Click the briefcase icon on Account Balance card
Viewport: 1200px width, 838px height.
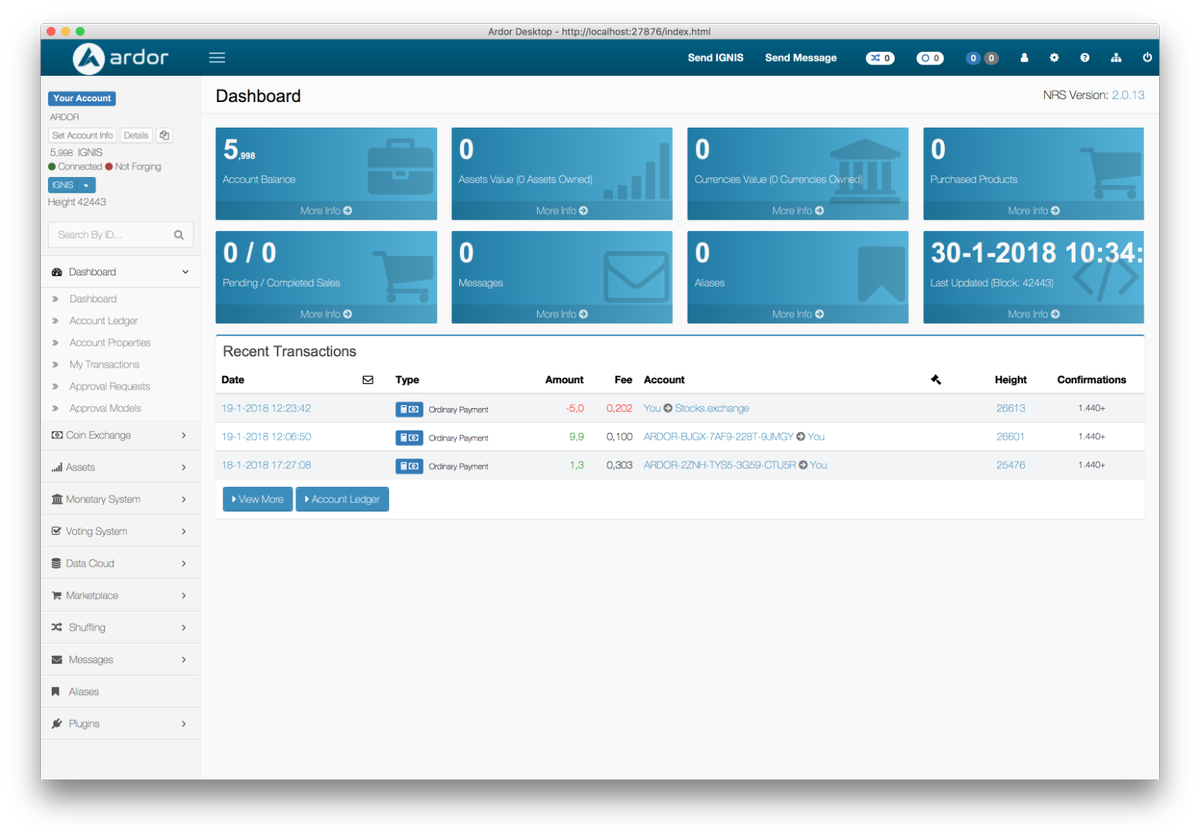pos(400,168)
